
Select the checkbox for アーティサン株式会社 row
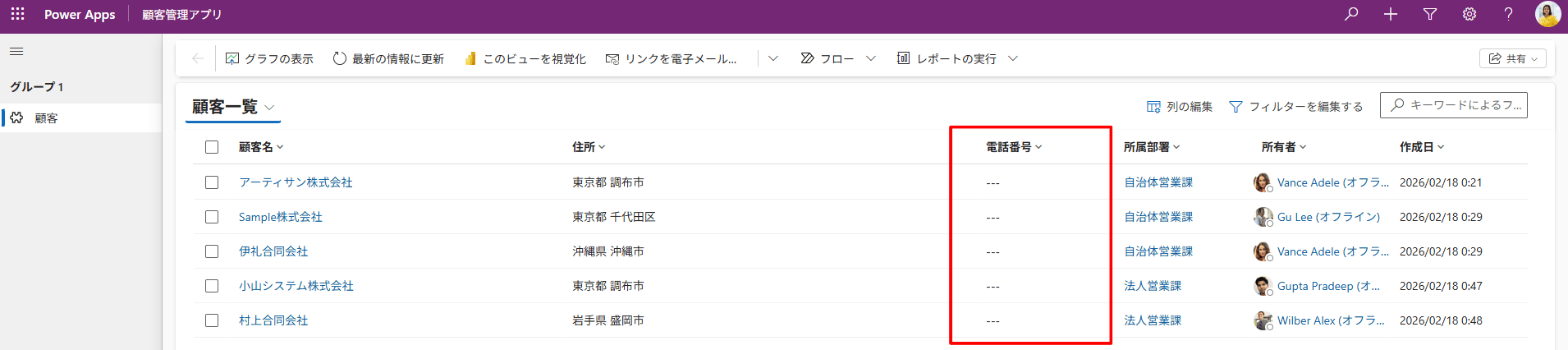(212, 182)
